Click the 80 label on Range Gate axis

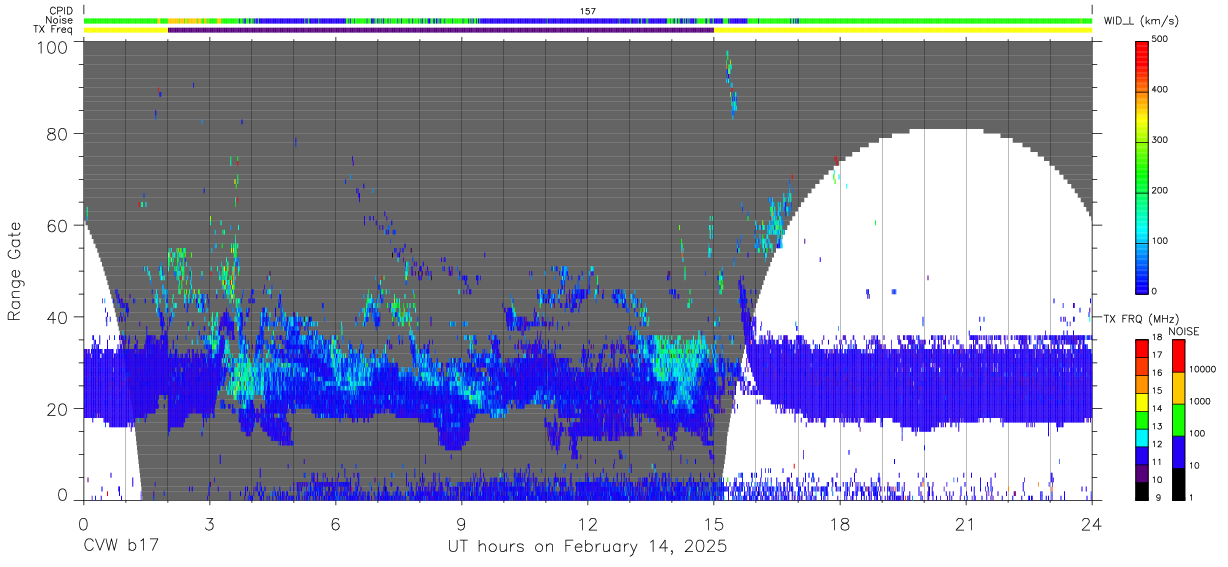tap(57, 134)
